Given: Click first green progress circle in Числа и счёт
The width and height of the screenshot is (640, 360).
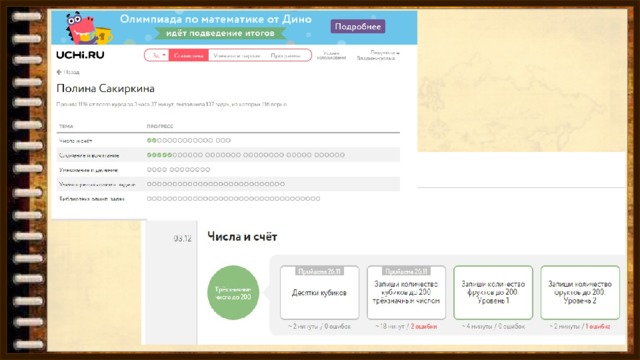Looking at the screenshot, I should tap(149, 140).
